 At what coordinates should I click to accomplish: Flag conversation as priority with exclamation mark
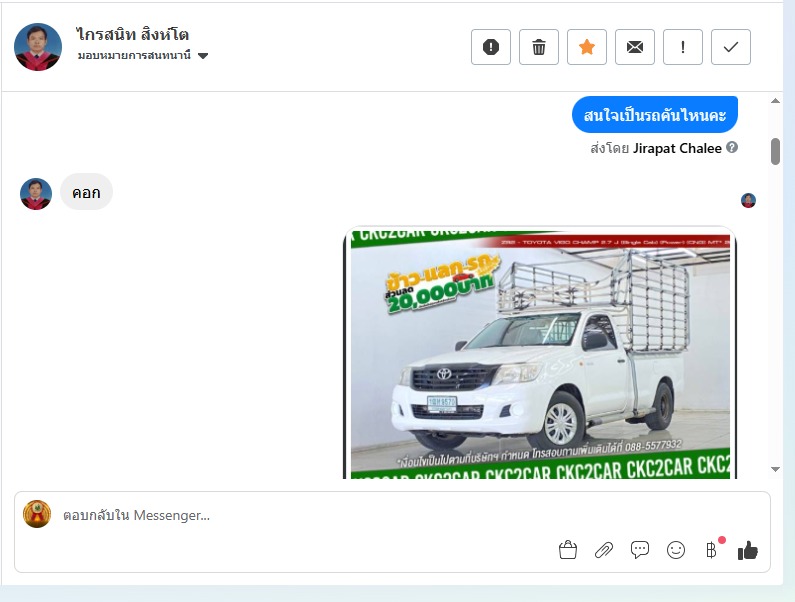point(682,47)
